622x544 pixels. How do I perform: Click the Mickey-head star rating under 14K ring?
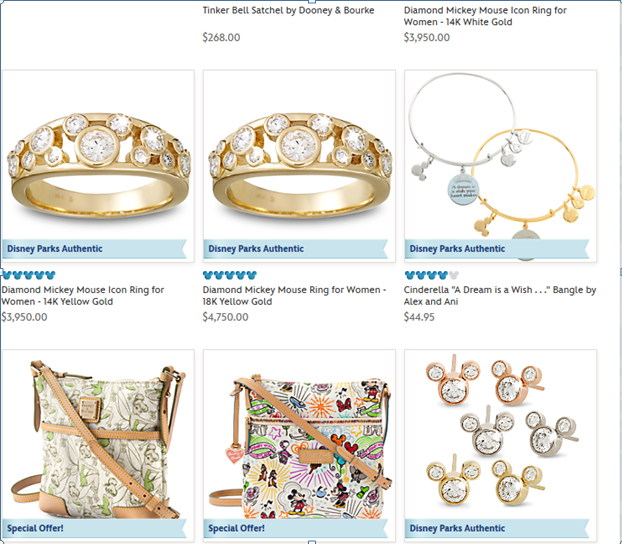point(29,275)
